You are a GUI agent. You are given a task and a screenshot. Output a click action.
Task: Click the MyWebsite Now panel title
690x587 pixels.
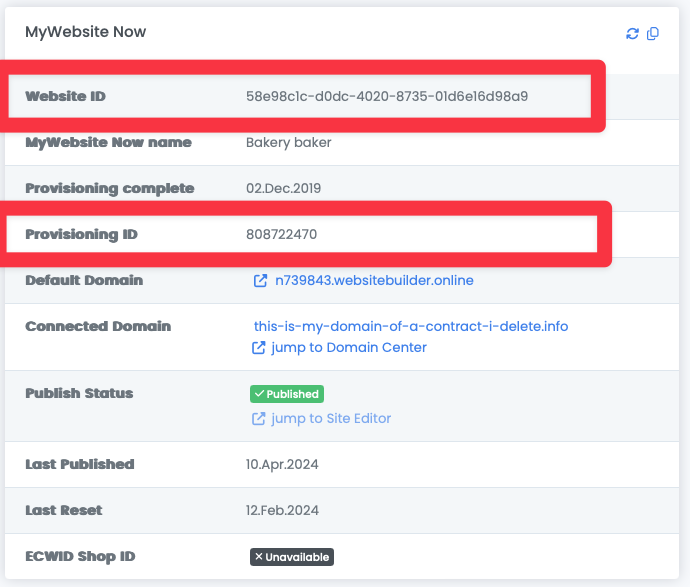coord(85,32)
